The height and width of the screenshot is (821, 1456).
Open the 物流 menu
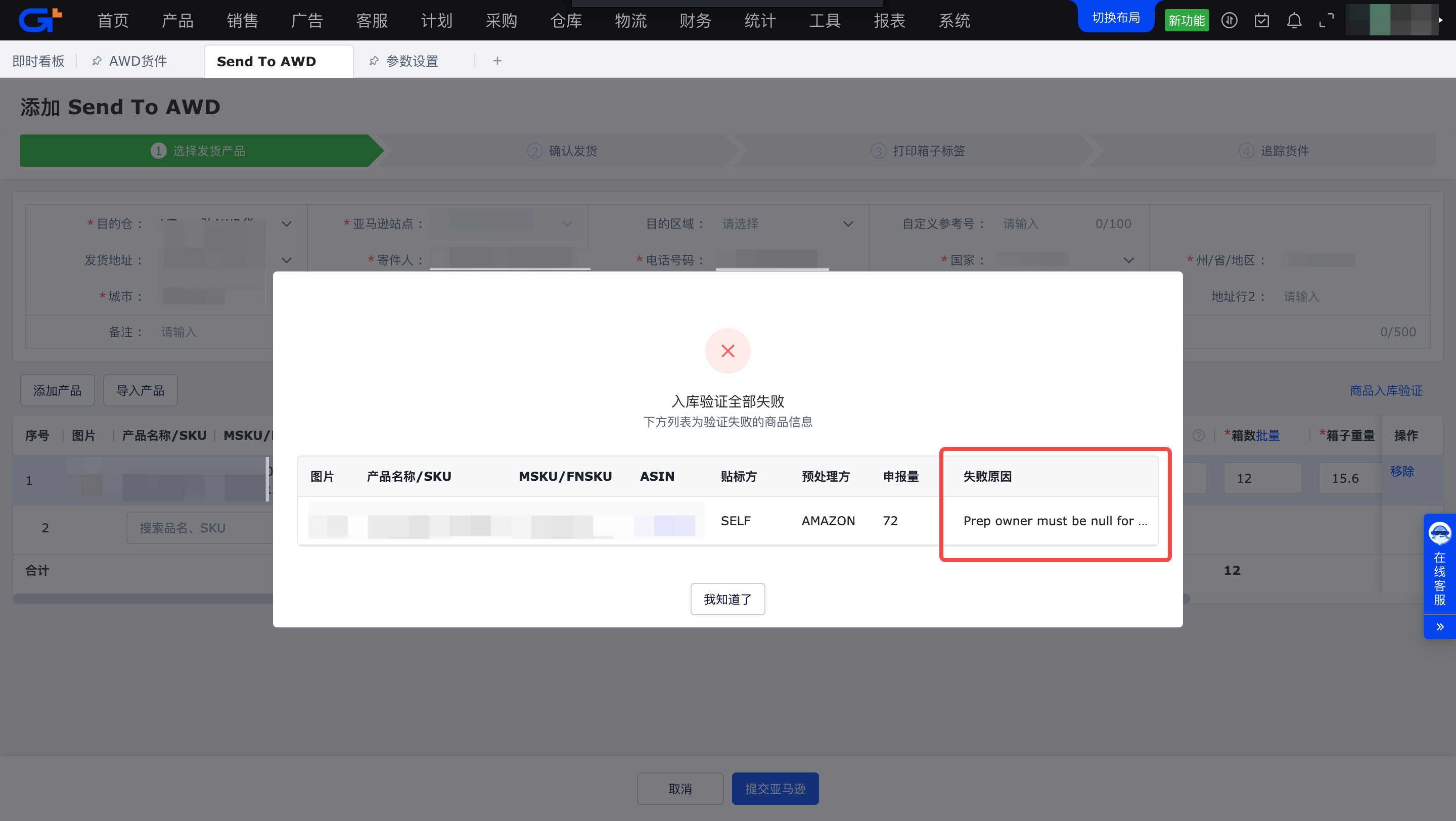631,20
